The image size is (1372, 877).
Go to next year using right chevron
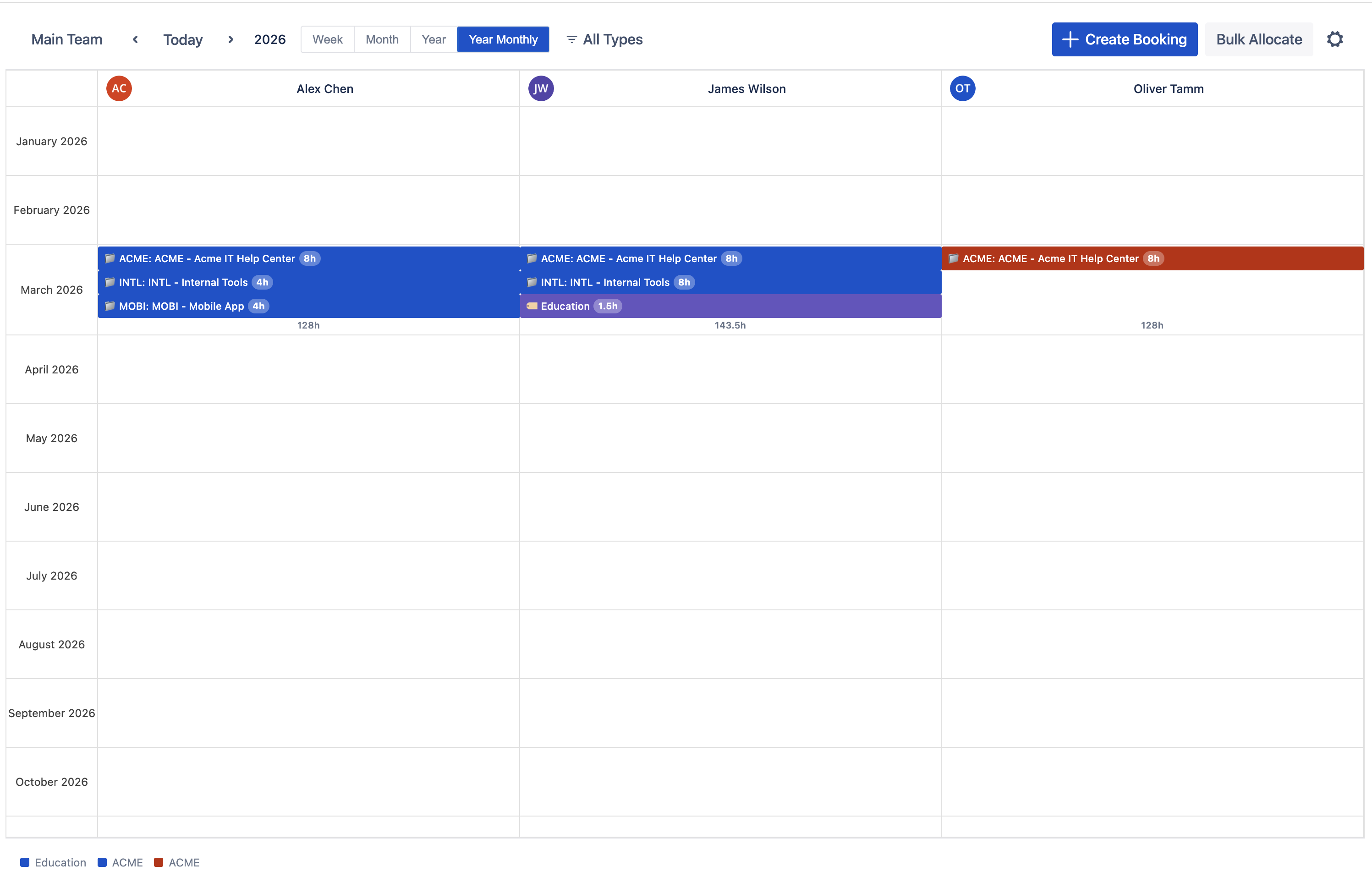tap(231, 39)
